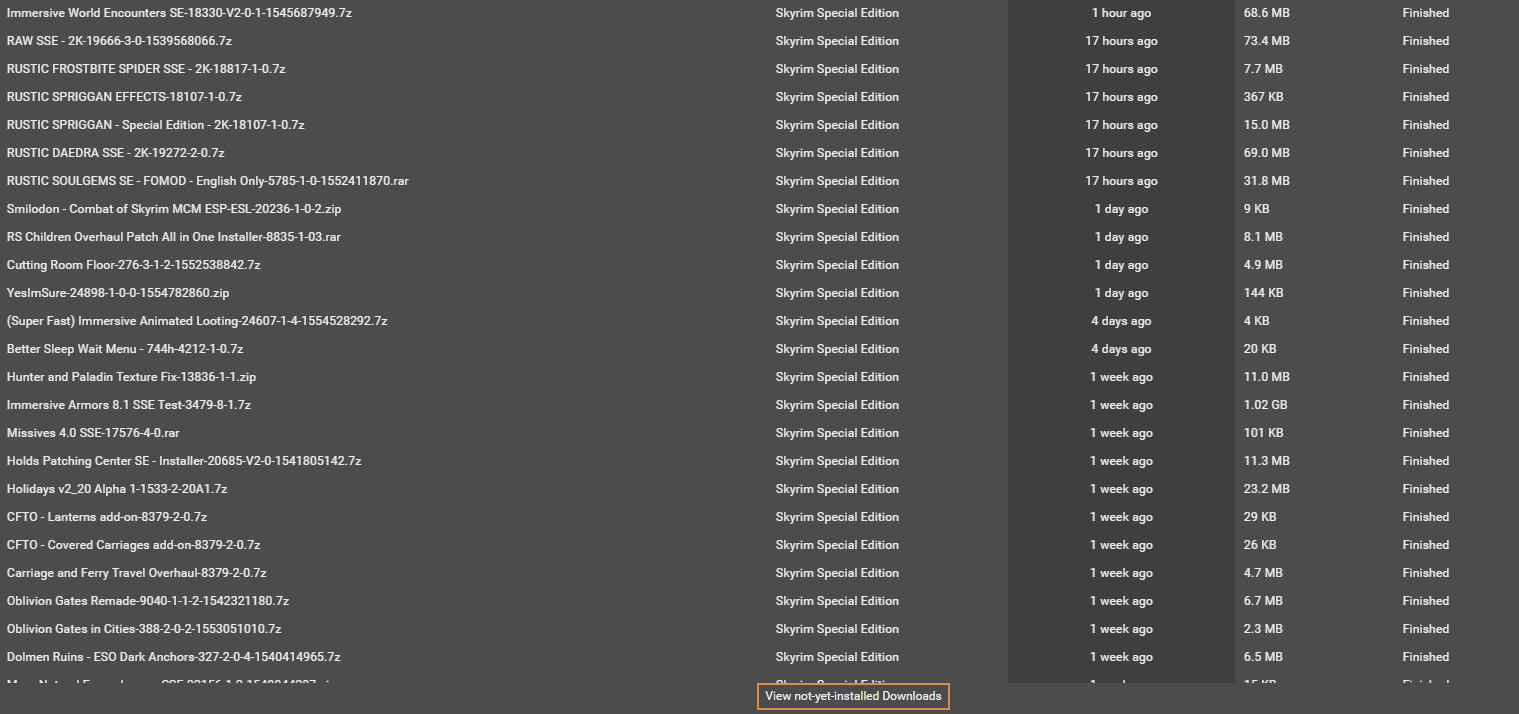Click Finished status in Cutting Room Floor row
This screenshot has height=714, width=1519.
pyautogui.click(x=1425, y=265)
